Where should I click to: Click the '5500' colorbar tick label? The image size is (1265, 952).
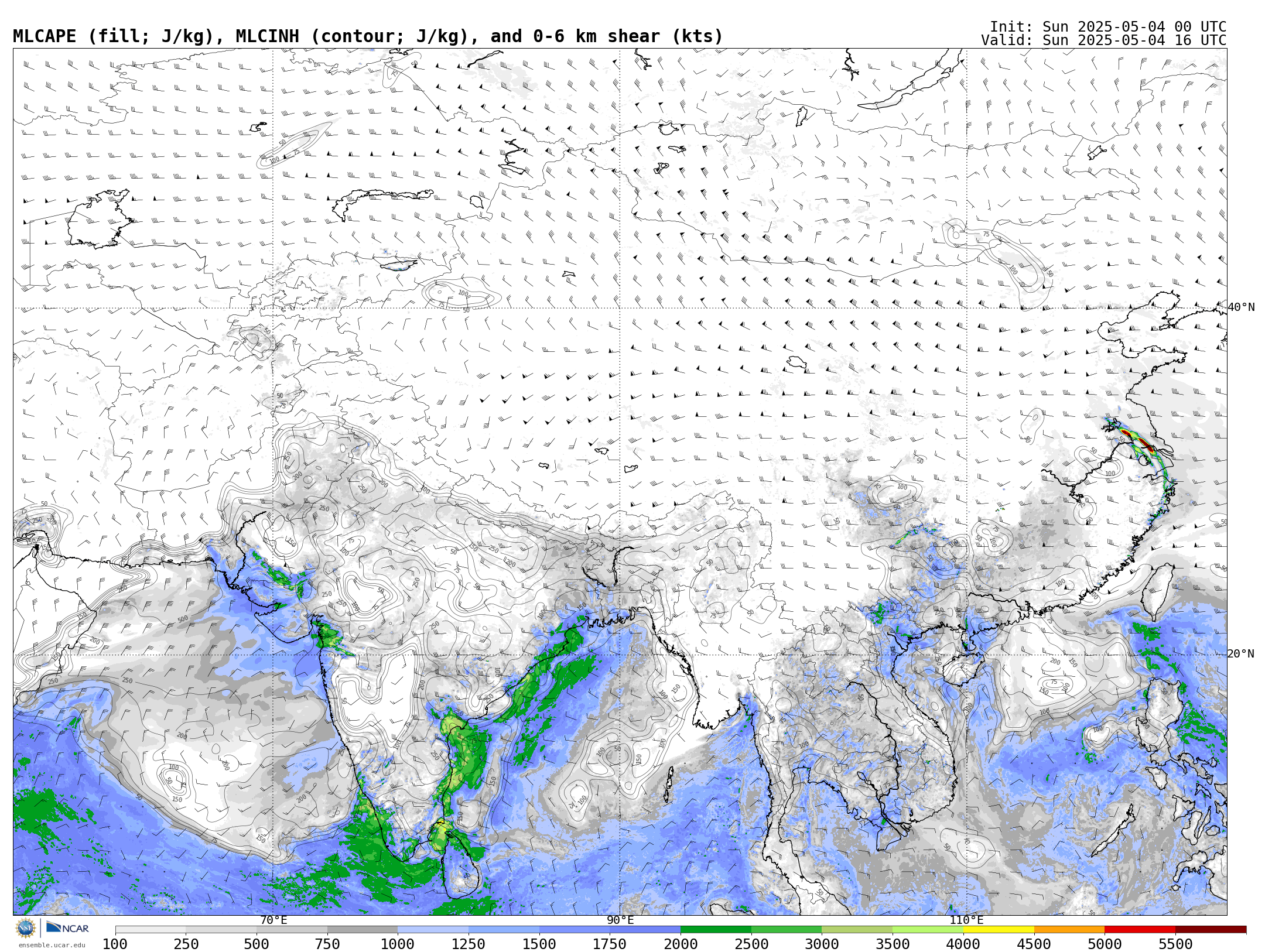point(1175,944)
